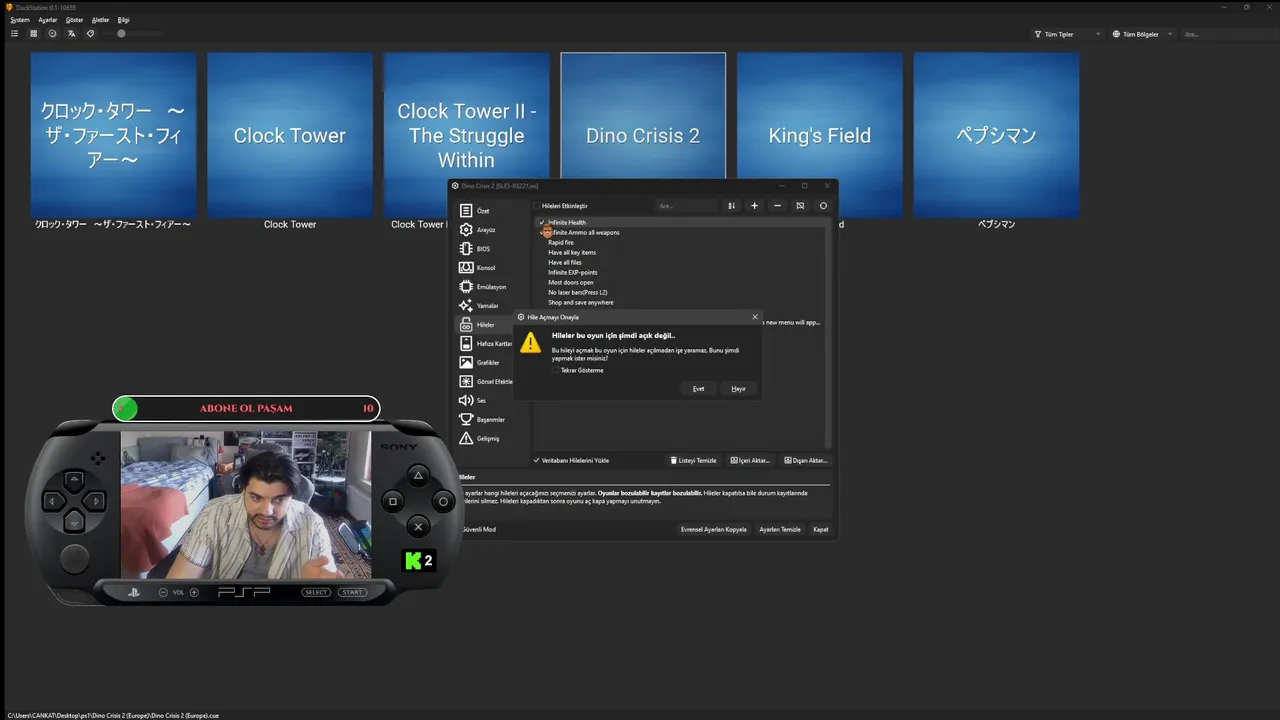Click the translate-style toolbar icon

pos(71,34)
